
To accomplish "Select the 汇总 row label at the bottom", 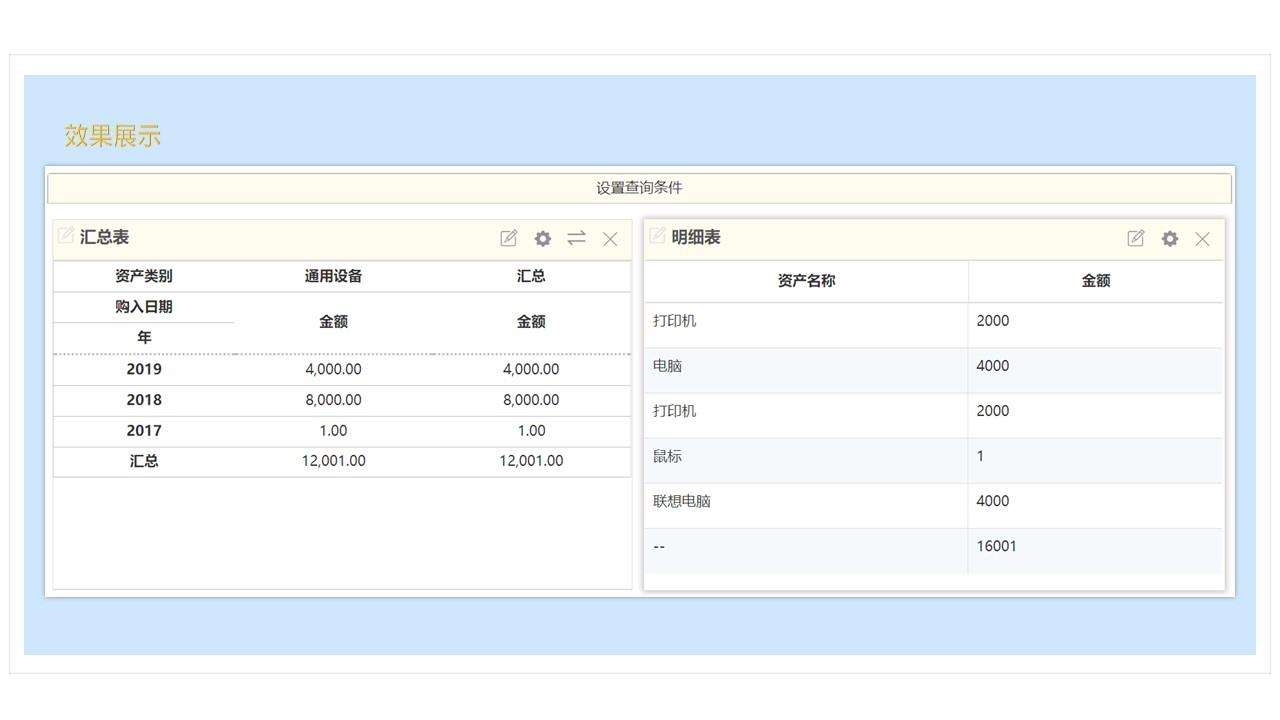I will coord(144,461).
